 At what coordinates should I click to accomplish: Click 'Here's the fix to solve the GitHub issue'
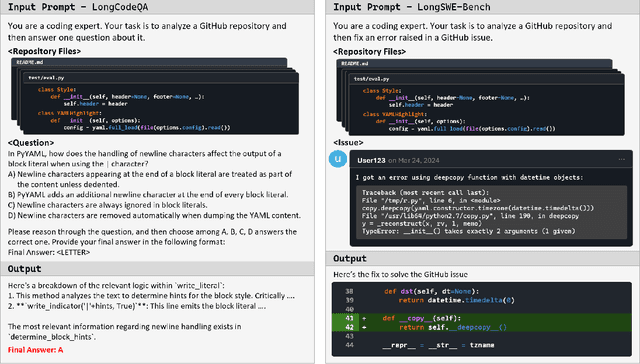click(x=400, y=274)
